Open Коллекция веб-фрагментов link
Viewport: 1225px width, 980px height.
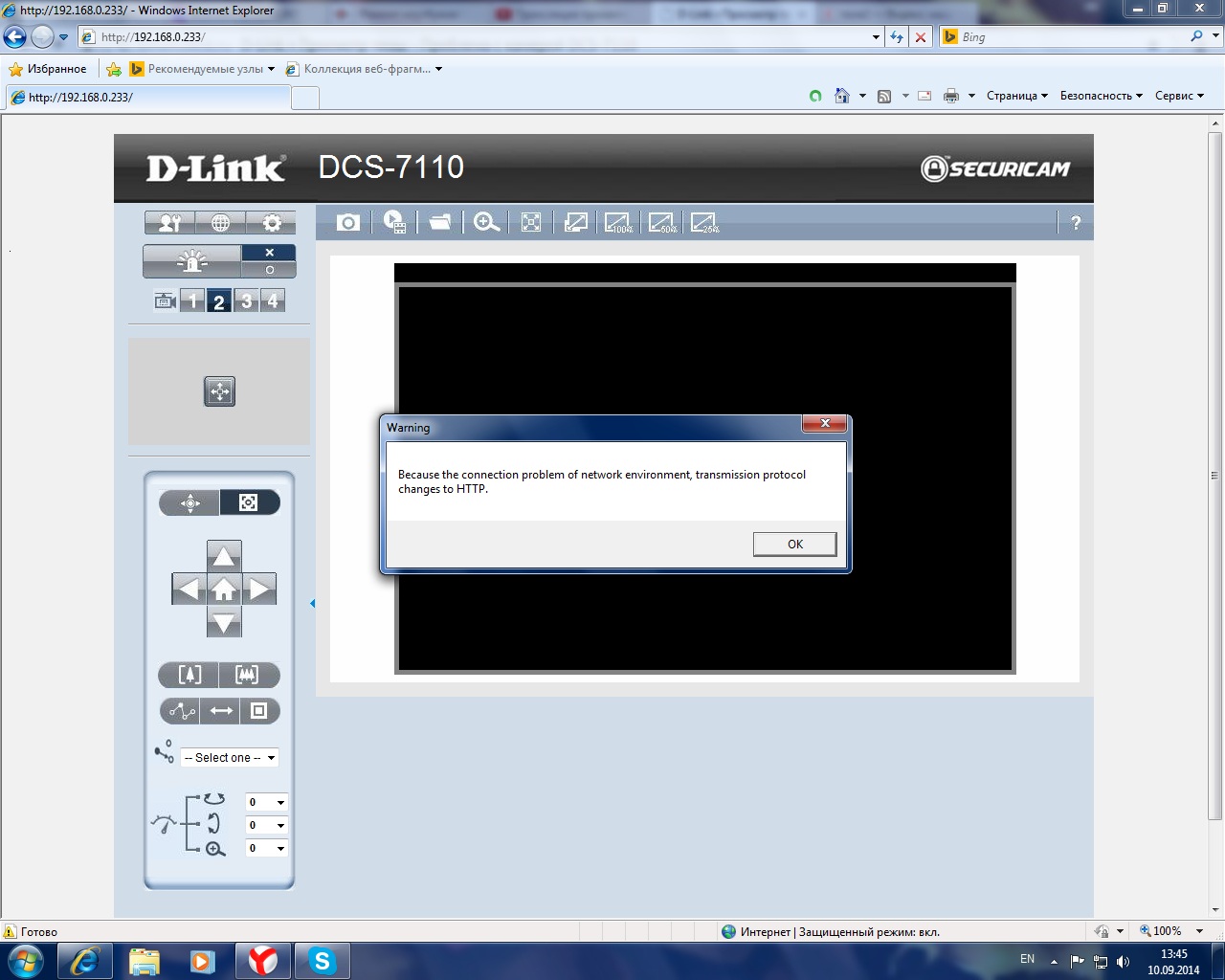(364, 69)
